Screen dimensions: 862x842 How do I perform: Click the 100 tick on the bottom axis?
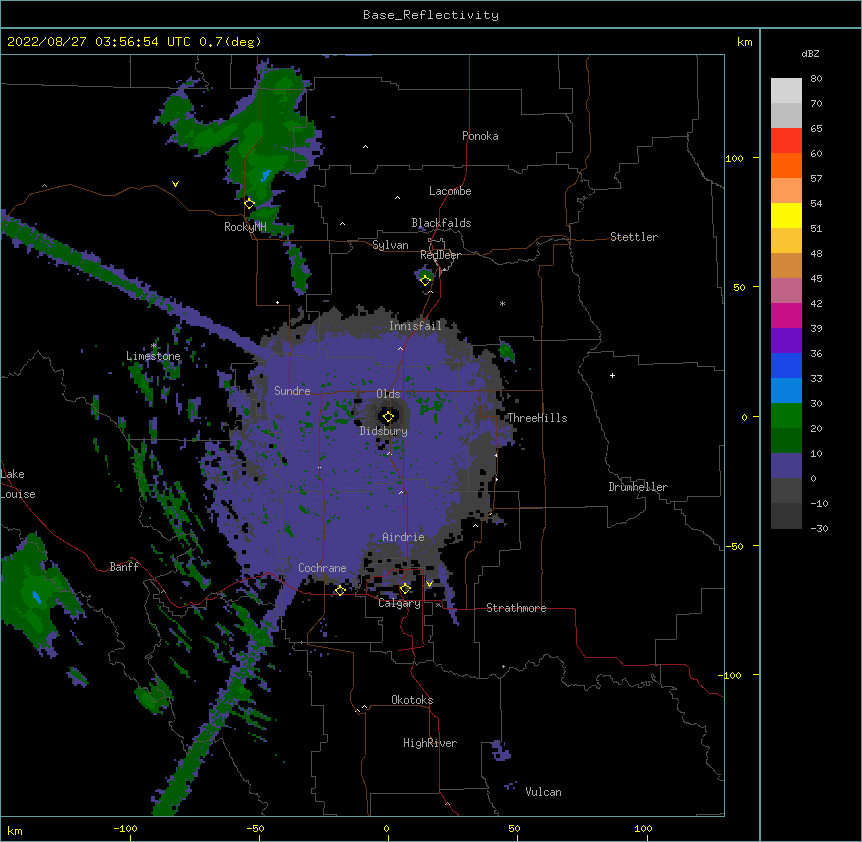pyautogui.click(x=643, y=828)
